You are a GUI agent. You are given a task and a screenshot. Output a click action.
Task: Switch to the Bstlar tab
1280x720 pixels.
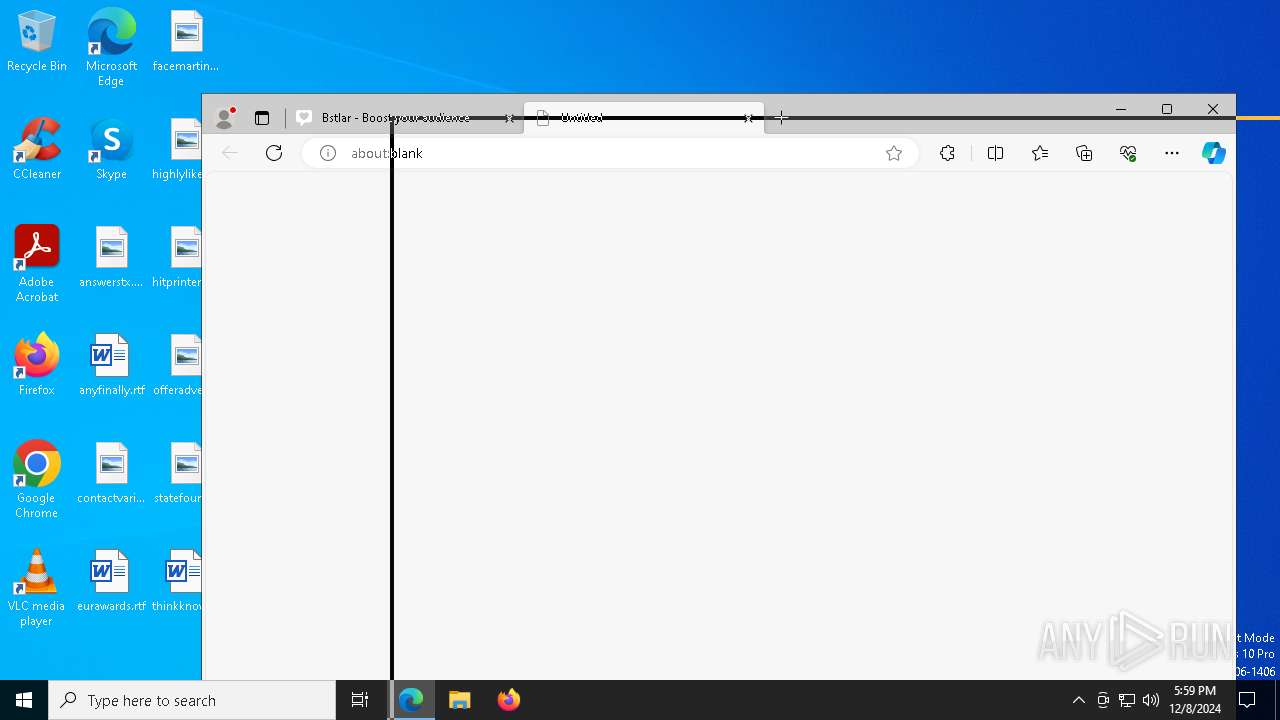click(x=405, y=118)
